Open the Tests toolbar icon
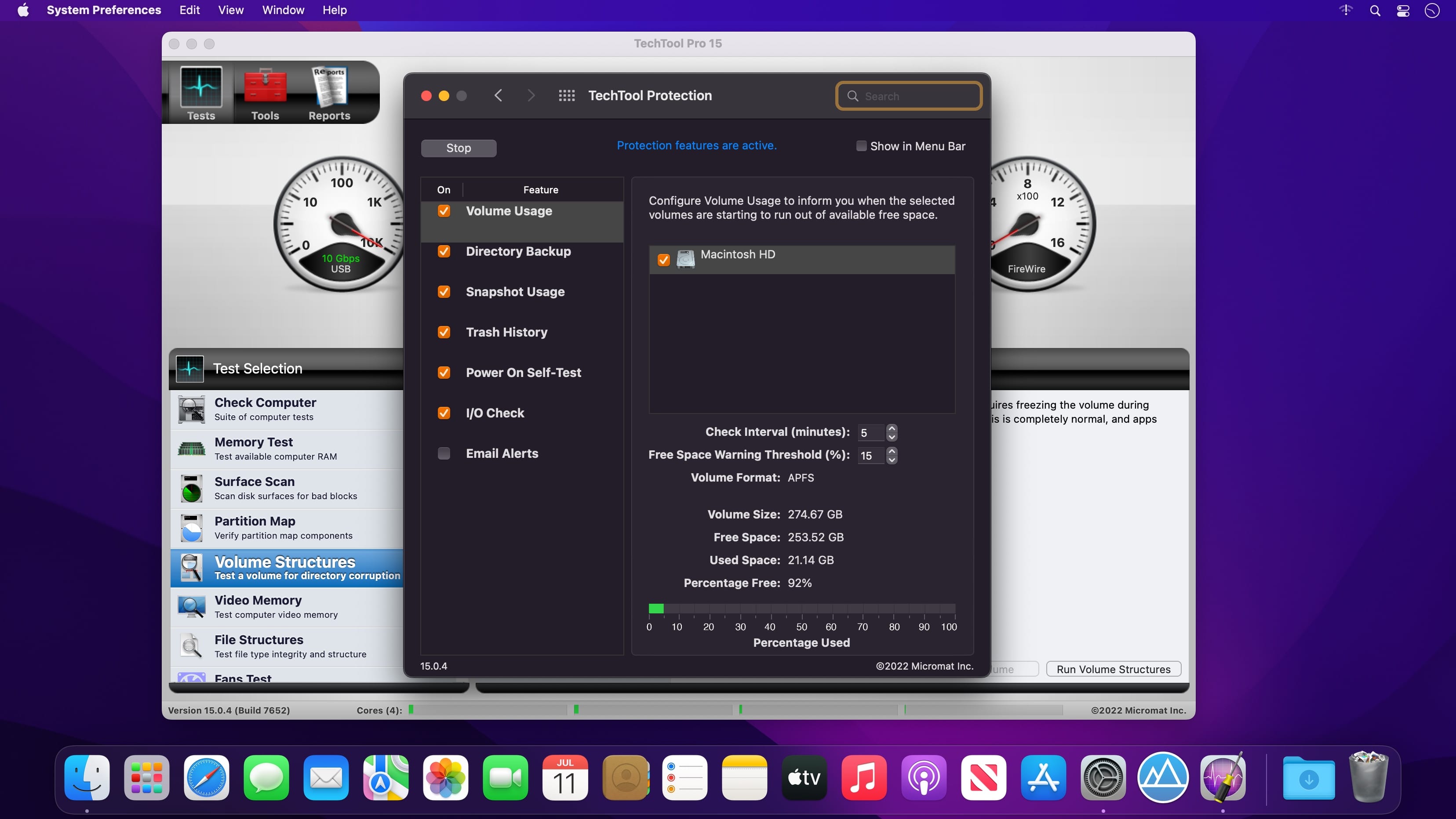Screen dimensions: 1456x819 point(200,87)
